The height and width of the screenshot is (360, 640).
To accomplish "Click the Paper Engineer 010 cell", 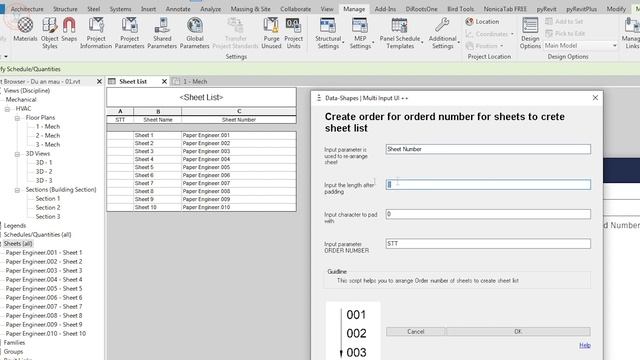I will [x=239, y=207].
